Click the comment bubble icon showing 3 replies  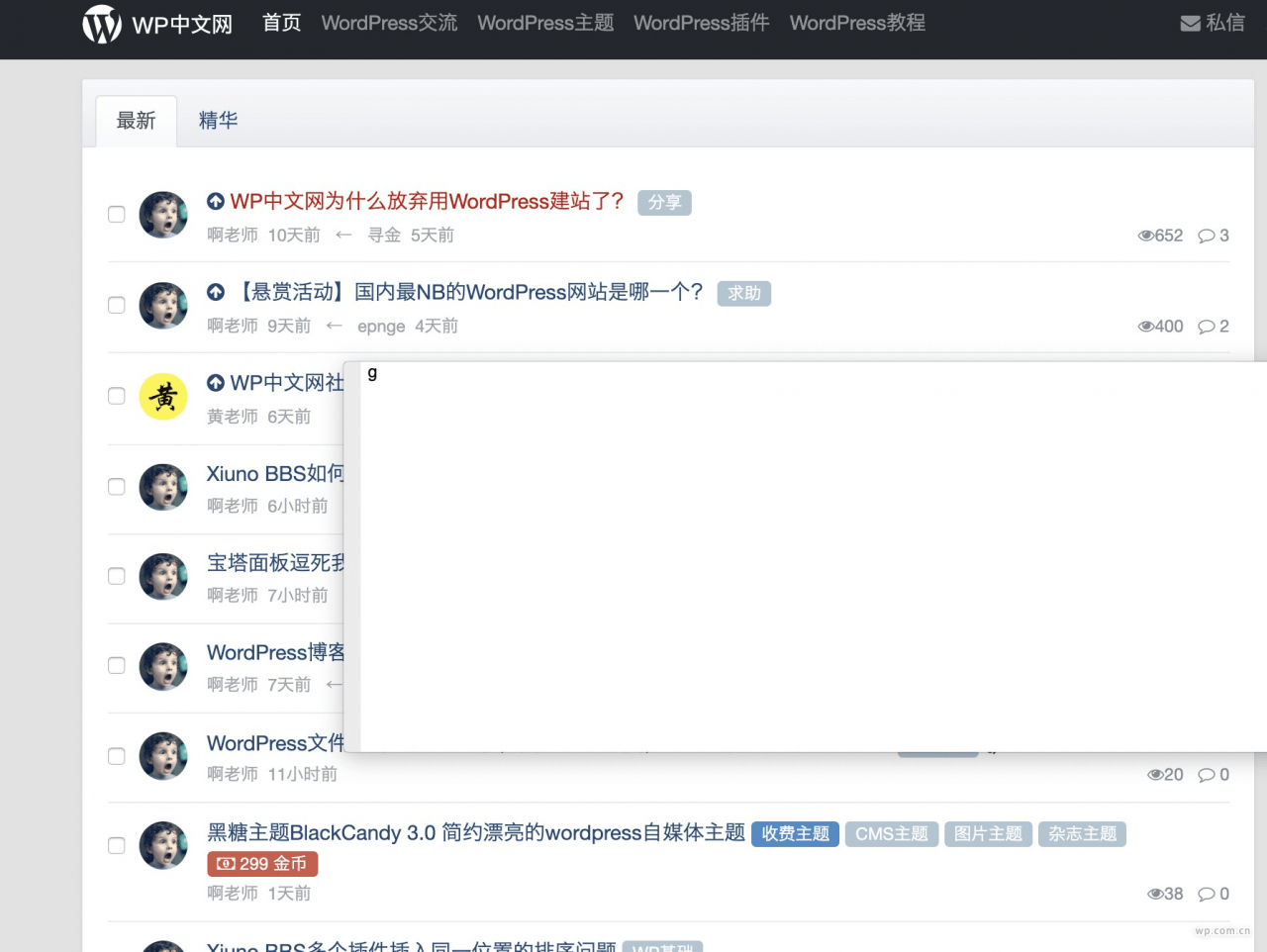point(1206,236)
